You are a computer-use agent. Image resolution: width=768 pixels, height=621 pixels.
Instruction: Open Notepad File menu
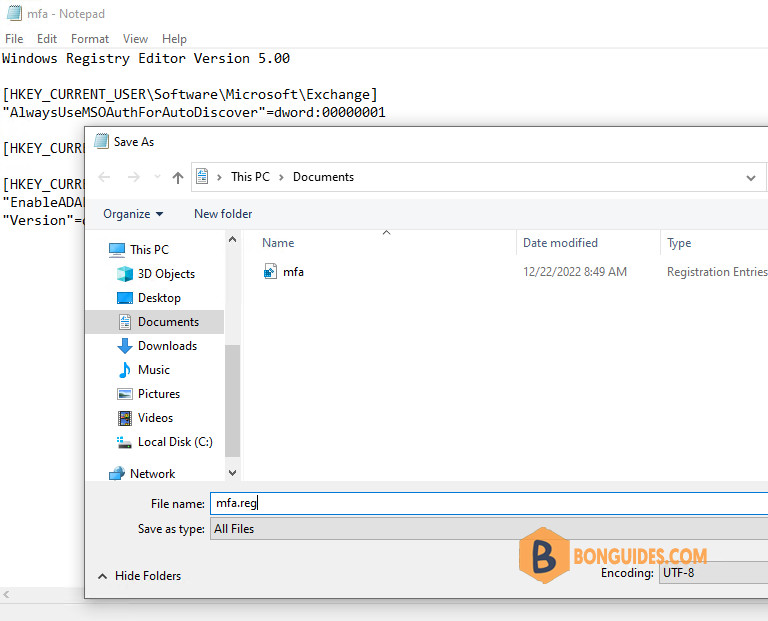pos(14,39)
